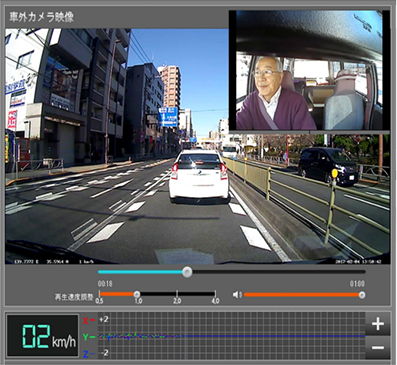397x365 pixels.
Task: Zoom out the graph with minus button
Action: tap(378, 348)
